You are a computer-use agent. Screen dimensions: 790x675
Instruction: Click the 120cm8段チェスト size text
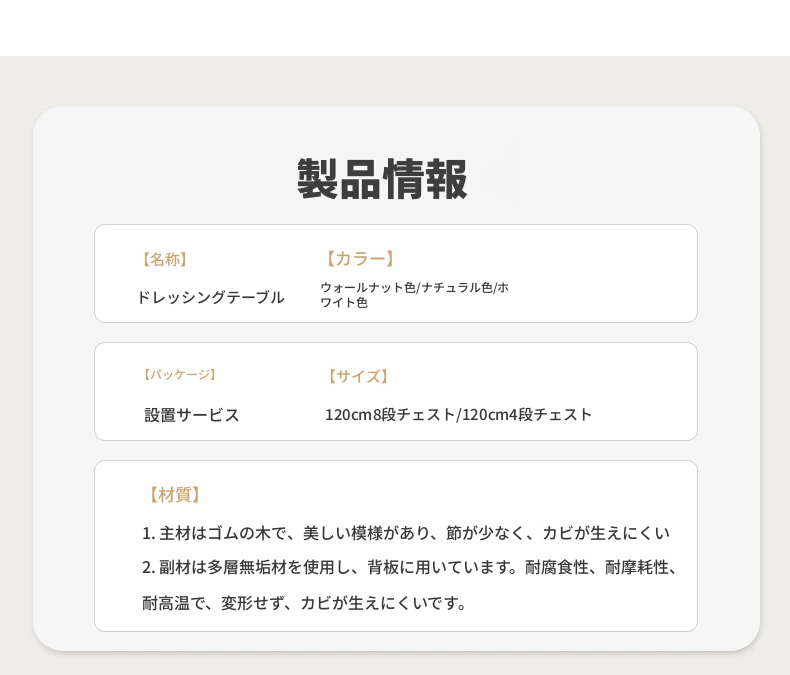389,415
